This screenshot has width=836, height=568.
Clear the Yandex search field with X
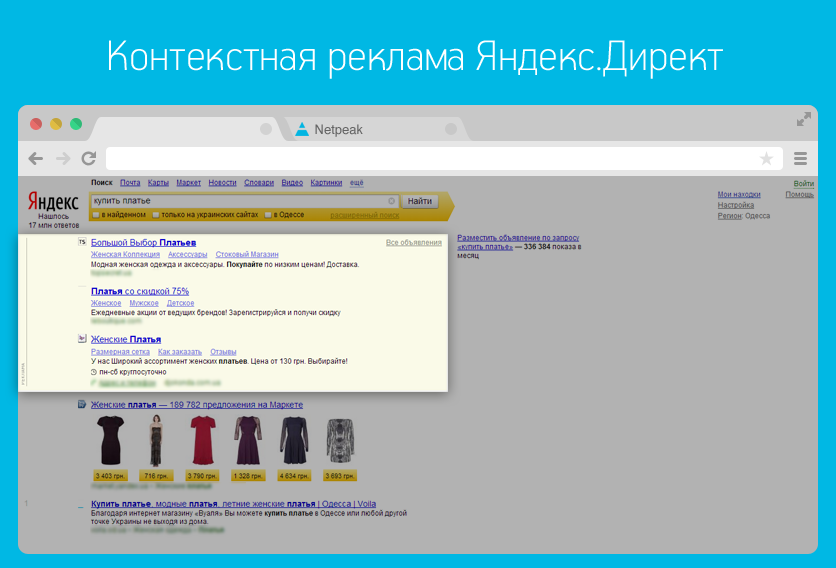(x=391, y=201)
